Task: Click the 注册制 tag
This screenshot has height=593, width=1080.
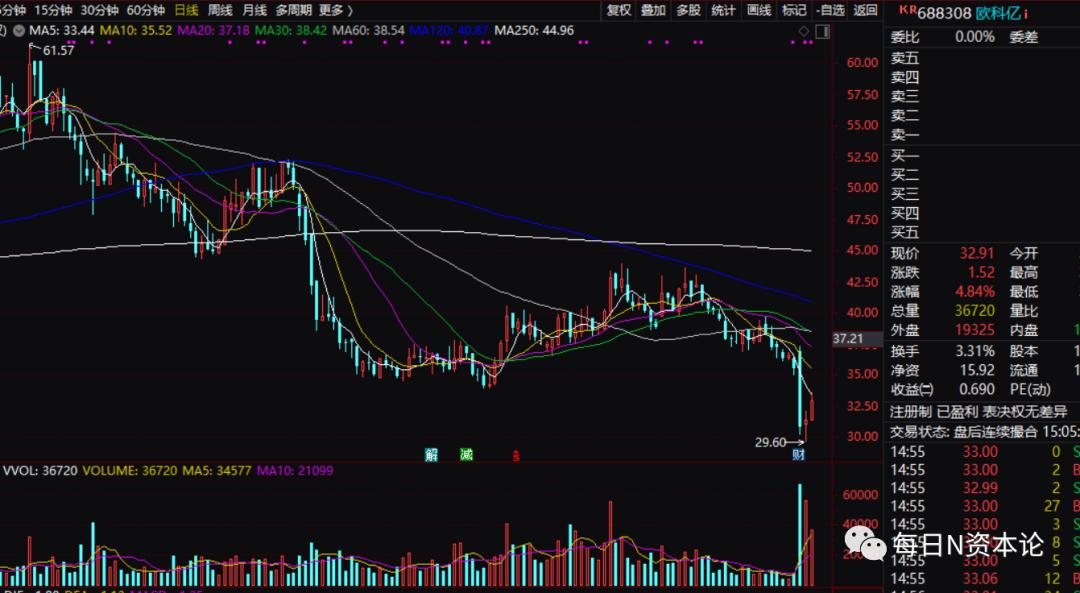Action: click(x=911, y=412)
